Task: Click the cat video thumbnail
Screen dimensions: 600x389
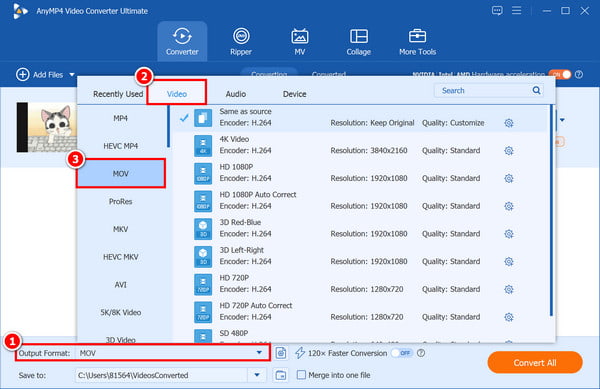Action: 47,127
